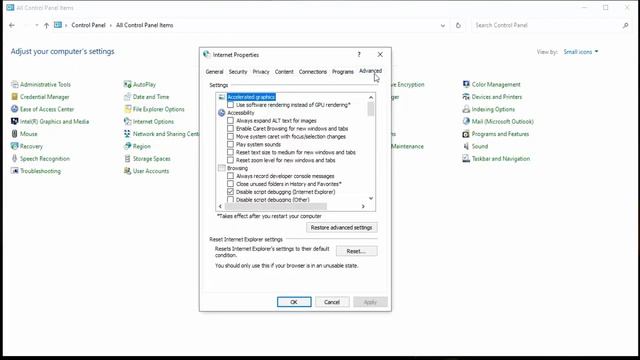Click Cancel in Internet Properties
Image resolution: width=640 pixels, height=360 pixels.
pyautogui.click(x=332, y=302)
